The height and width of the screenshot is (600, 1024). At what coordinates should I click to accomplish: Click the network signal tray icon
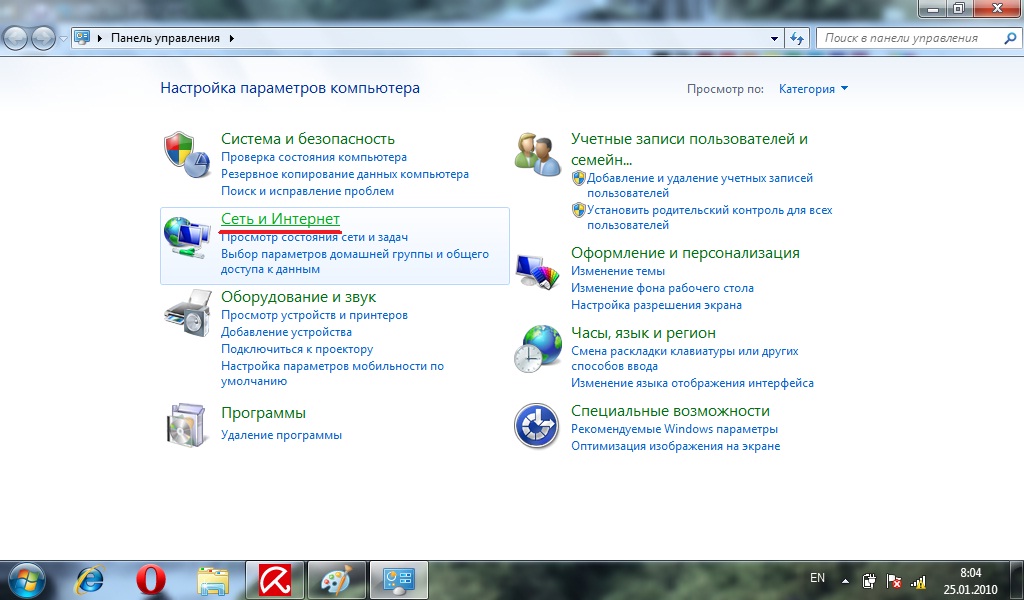coord(918,581)
